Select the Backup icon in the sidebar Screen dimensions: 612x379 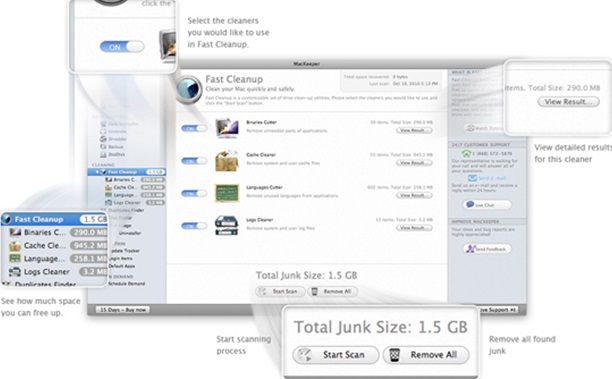pos(103,147)
